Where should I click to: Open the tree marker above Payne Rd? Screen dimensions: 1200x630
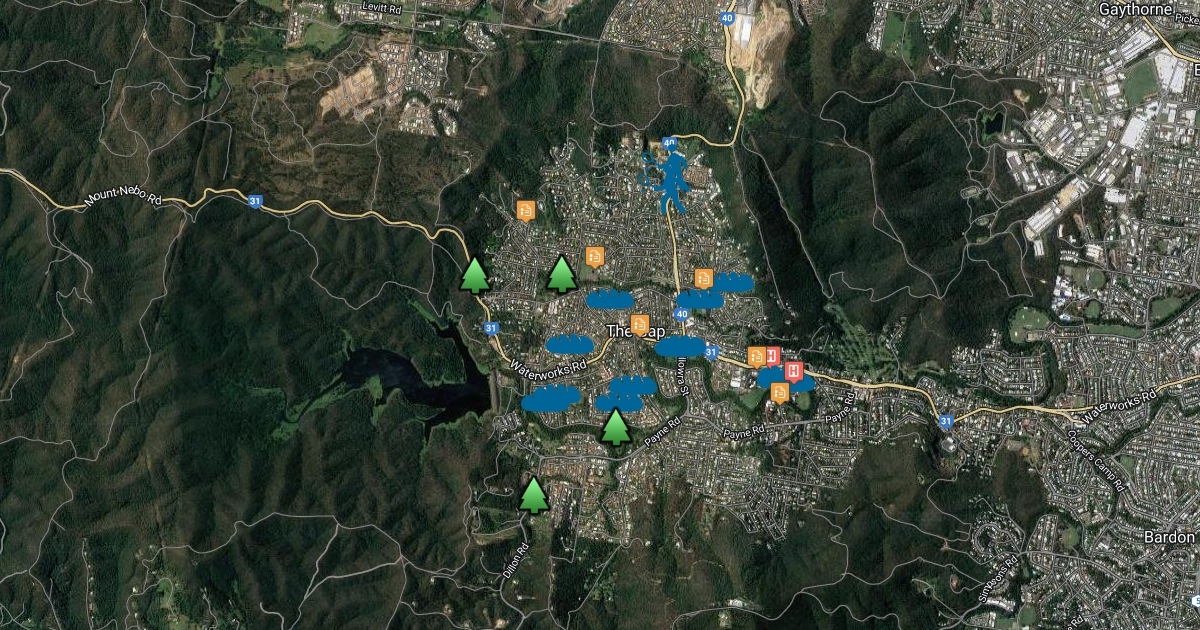coord(616,427)
